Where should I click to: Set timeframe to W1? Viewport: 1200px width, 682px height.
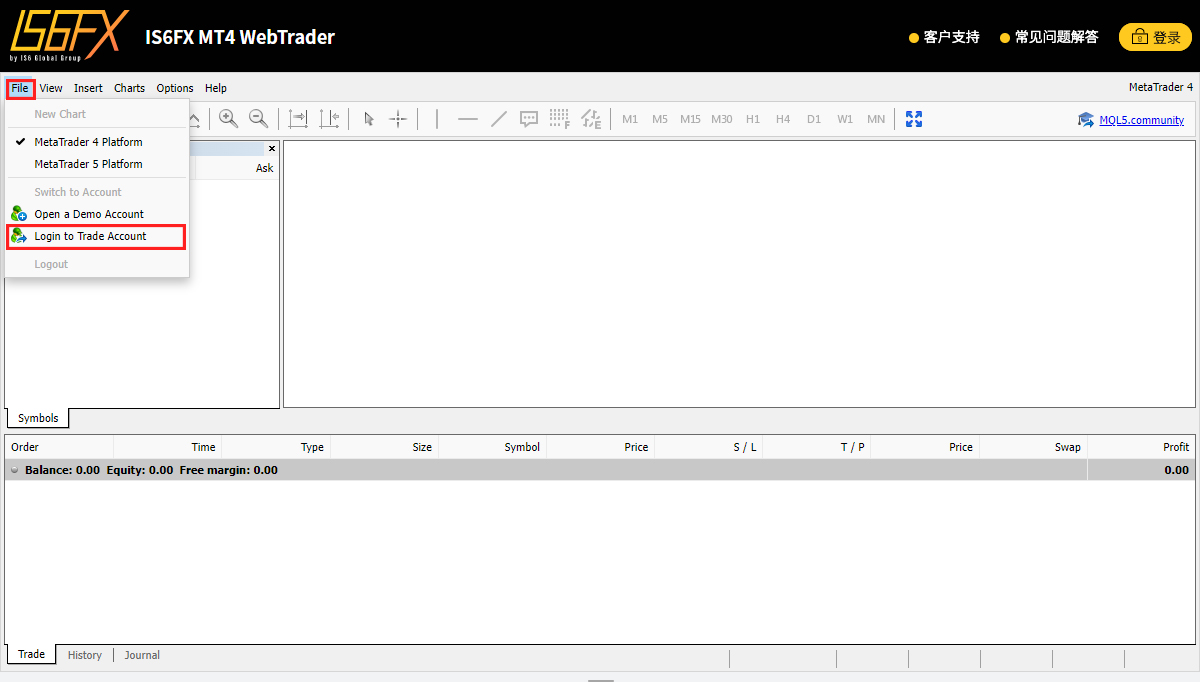tap(845, 119)
